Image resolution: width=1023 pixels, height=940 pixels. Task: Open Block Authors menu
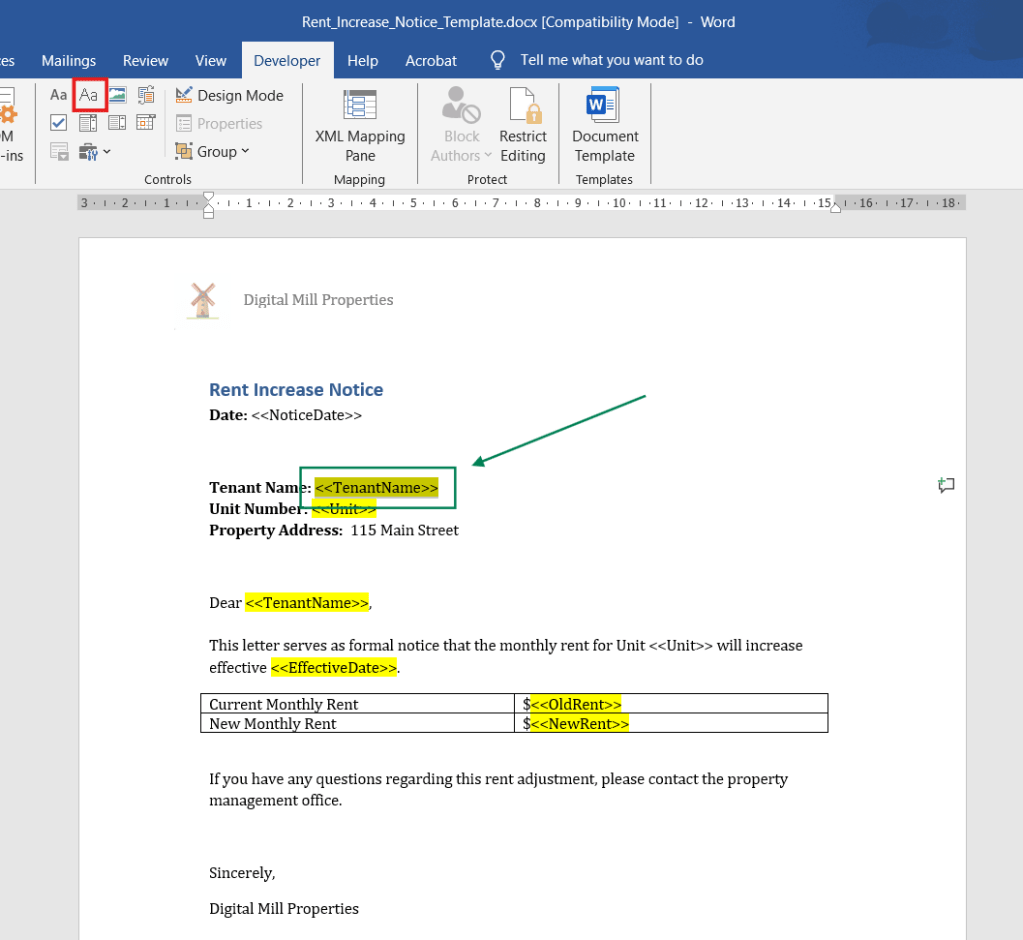tap(461, 126)
